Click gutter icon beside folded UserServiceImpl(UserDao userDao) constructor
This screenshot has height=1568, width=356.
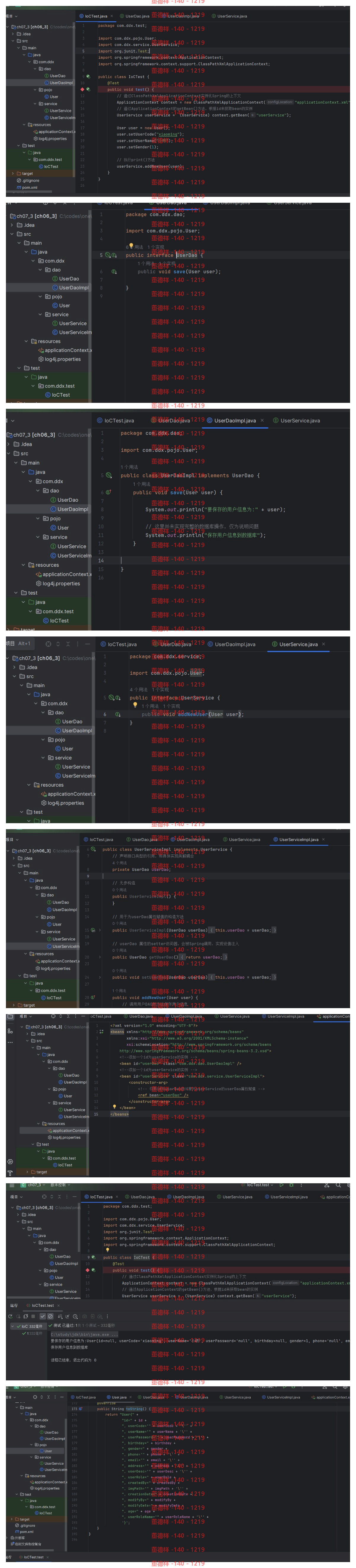(93, 930)
